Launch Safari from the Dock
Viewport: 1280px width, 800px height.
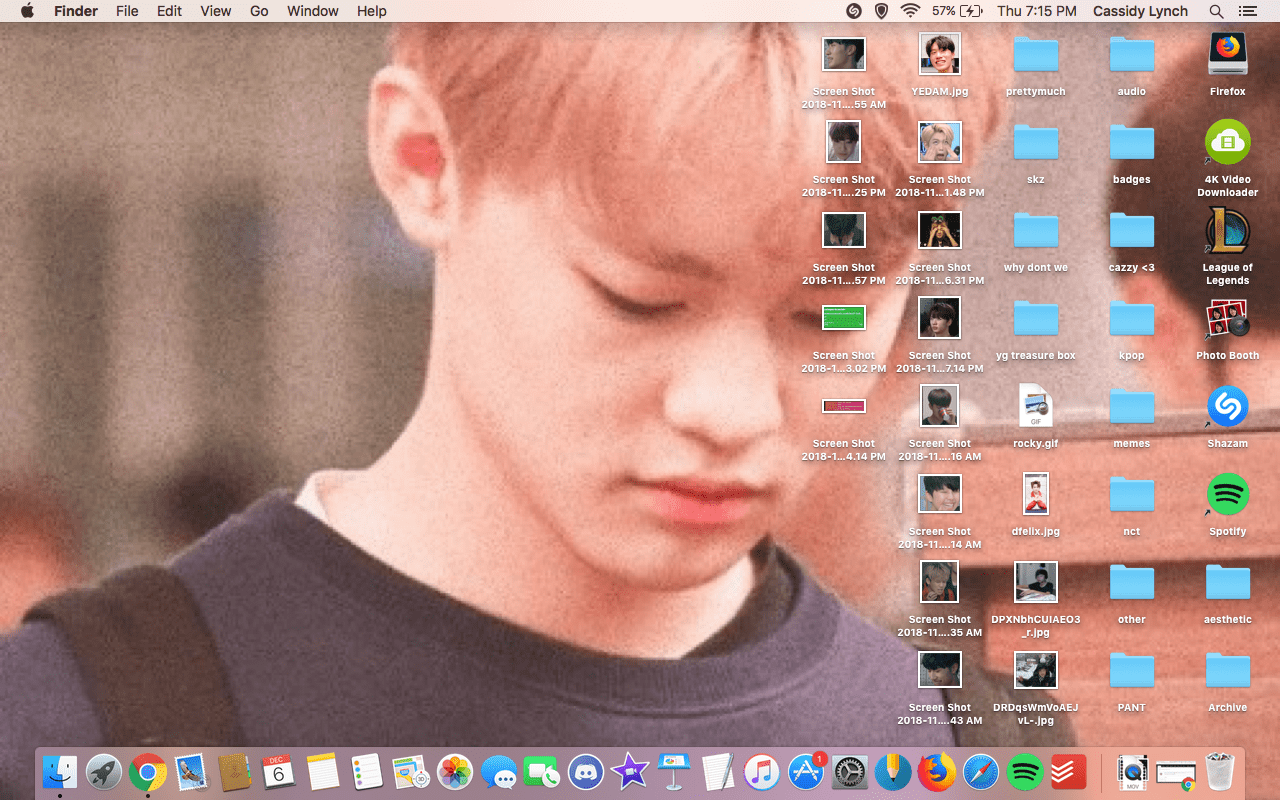(981, 772)
